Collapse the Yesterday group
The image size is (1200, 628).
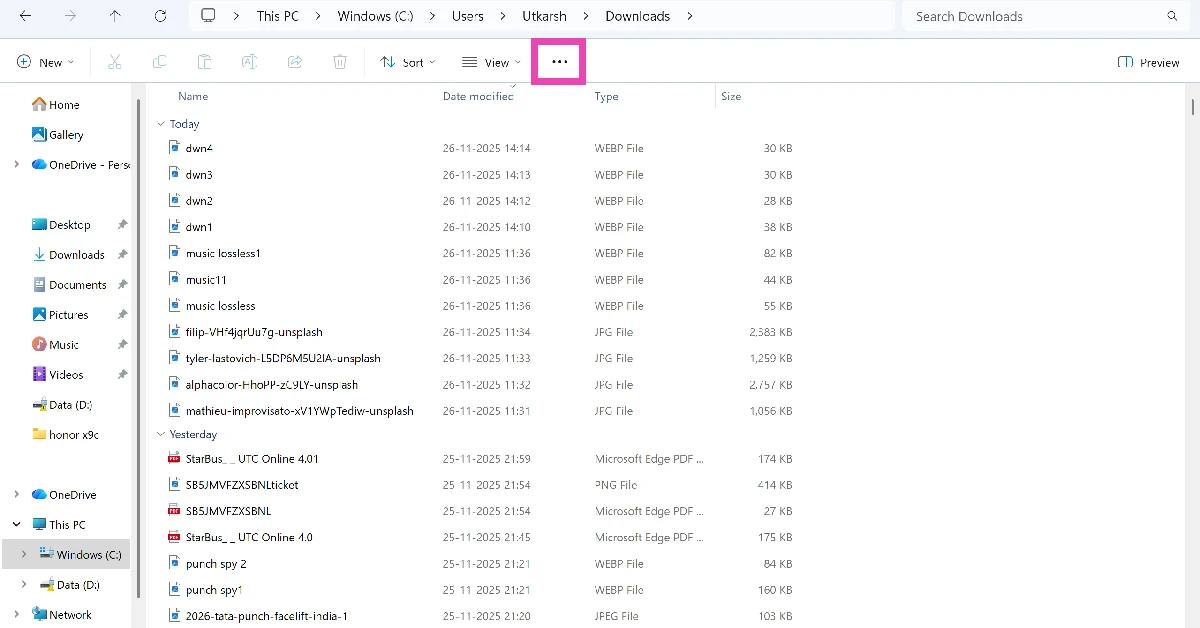click(x=162, y=434)
